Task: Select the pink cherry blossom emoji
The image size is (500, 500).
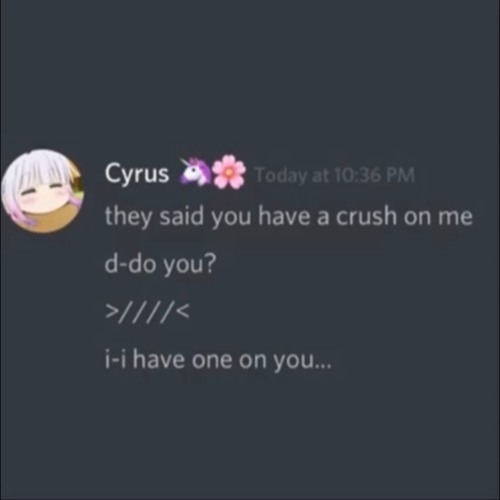Action: [x=229, y=172]
